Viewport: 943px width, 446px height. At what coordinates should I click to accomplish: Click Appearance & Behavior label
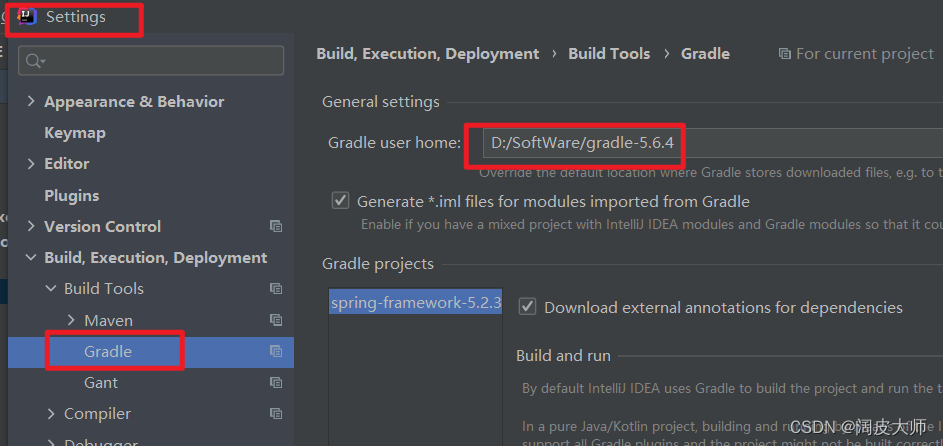(x=134, y=102)
